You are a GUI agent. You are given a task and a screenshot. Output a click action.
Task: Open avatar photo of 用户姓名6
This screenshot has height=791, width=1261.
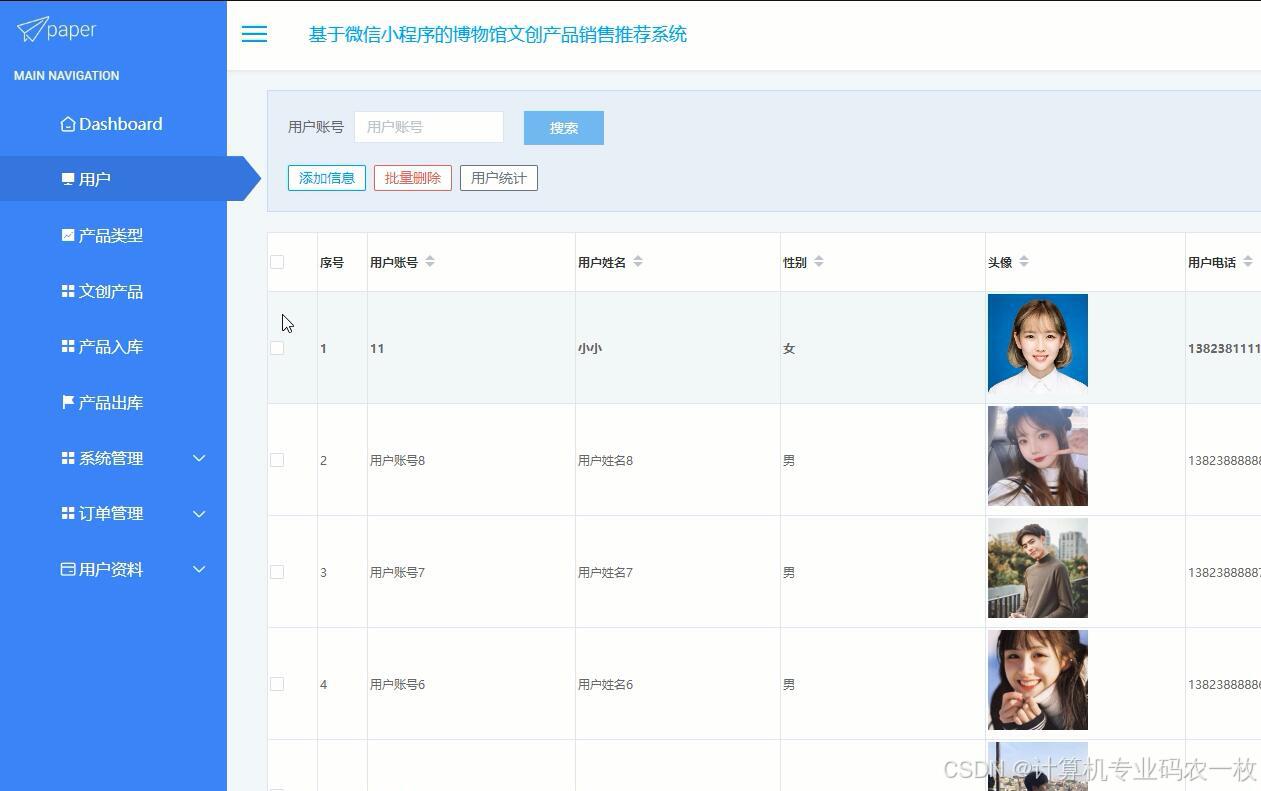point(1038,680)
